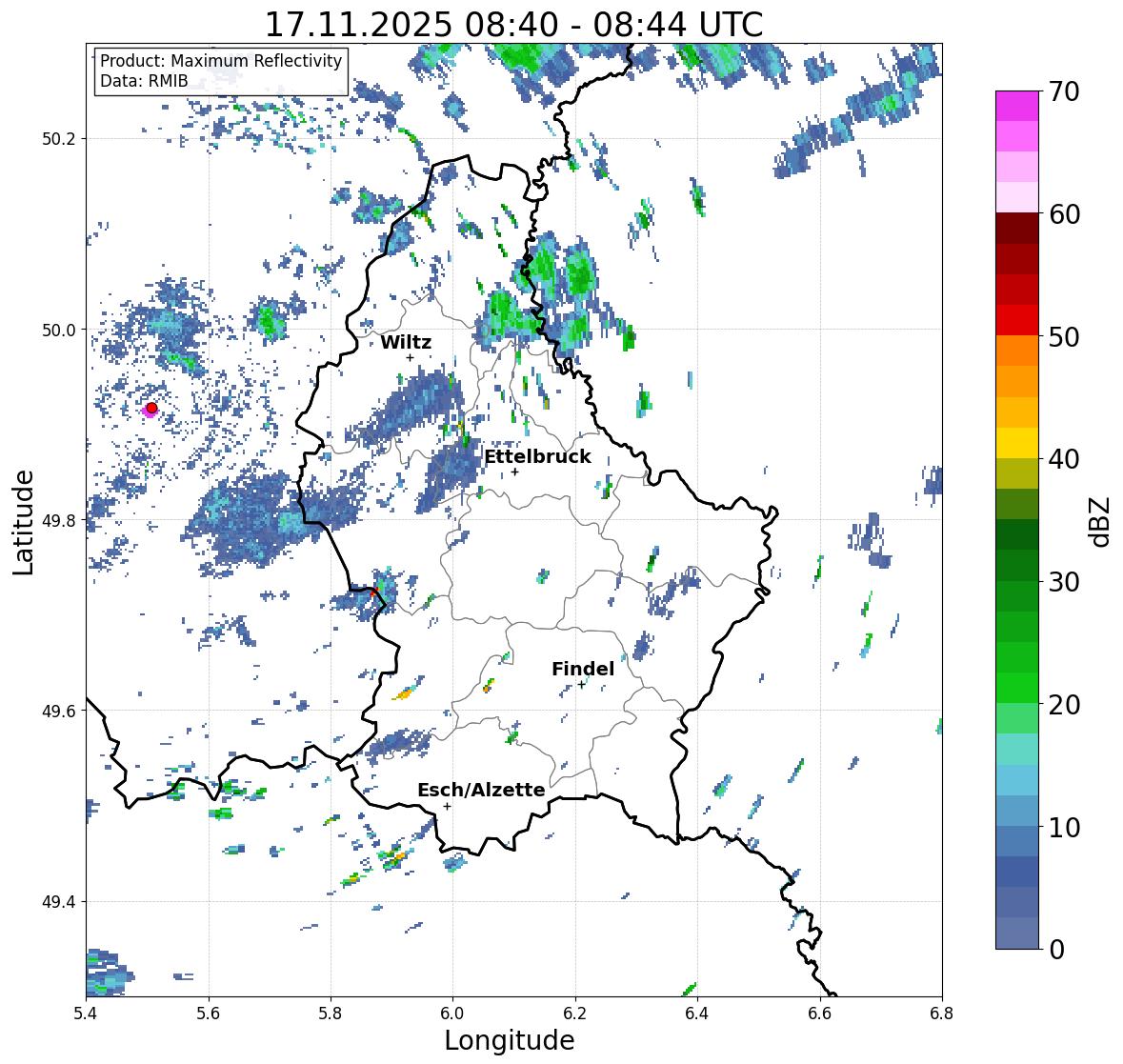Click the 6.2 longitude tick label
The width and height of the screenshot is (1123, 1064).
575,1014
